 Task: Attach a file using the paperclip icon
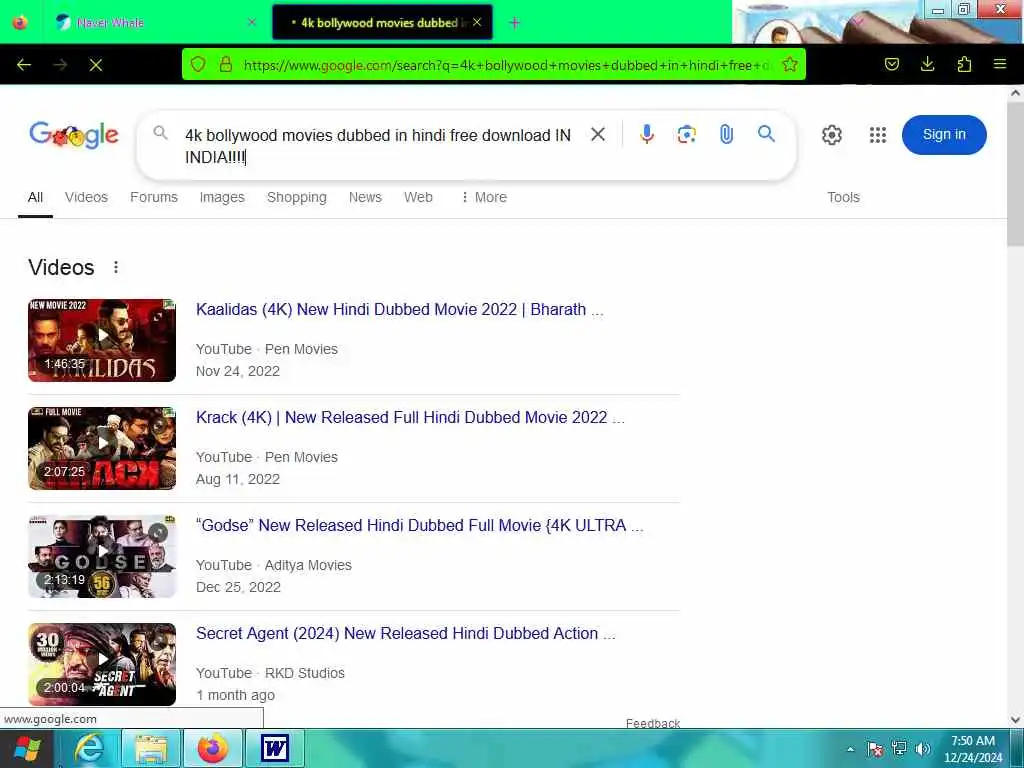(726, 135)
